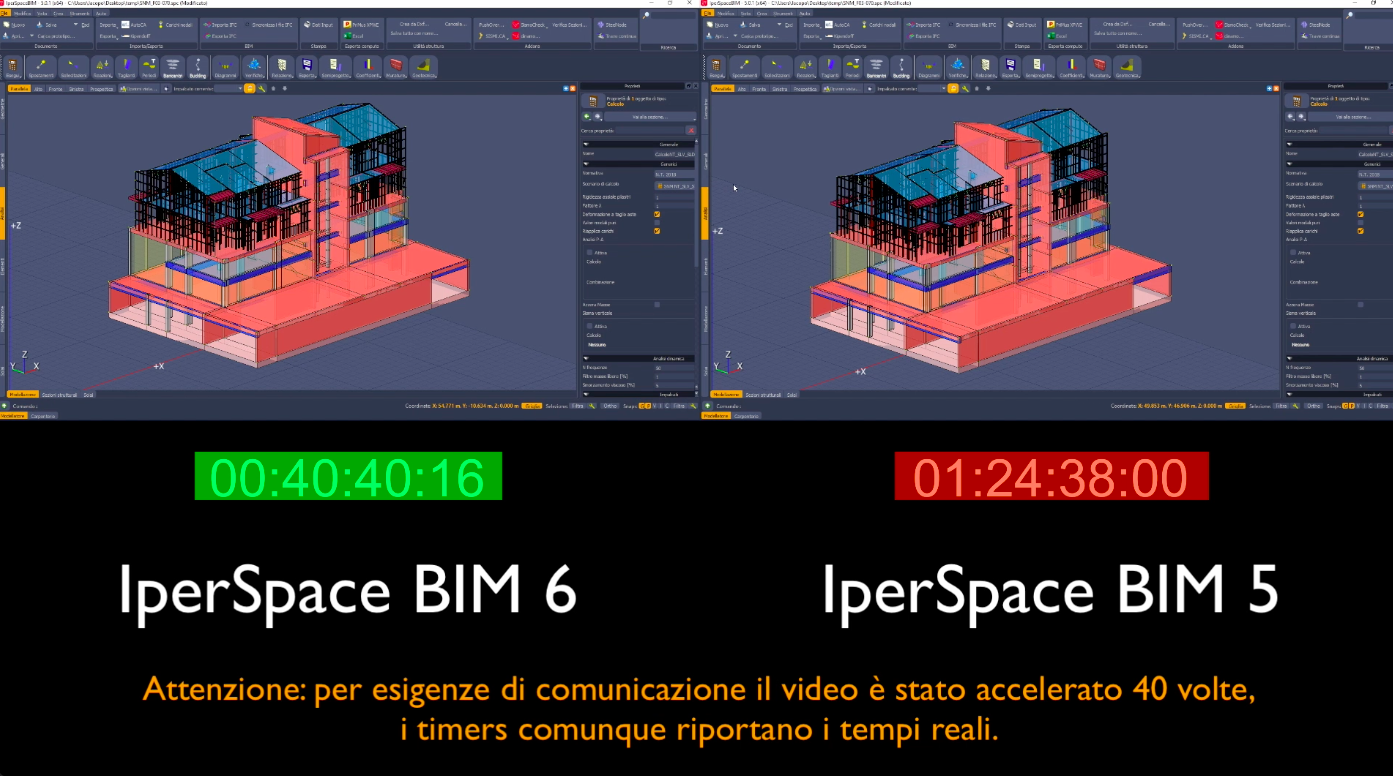This screenshot has width=1393, height=776.
Task: Switch to the Carpenteria tab in BIM 6
Action: [x=44, y=415]
